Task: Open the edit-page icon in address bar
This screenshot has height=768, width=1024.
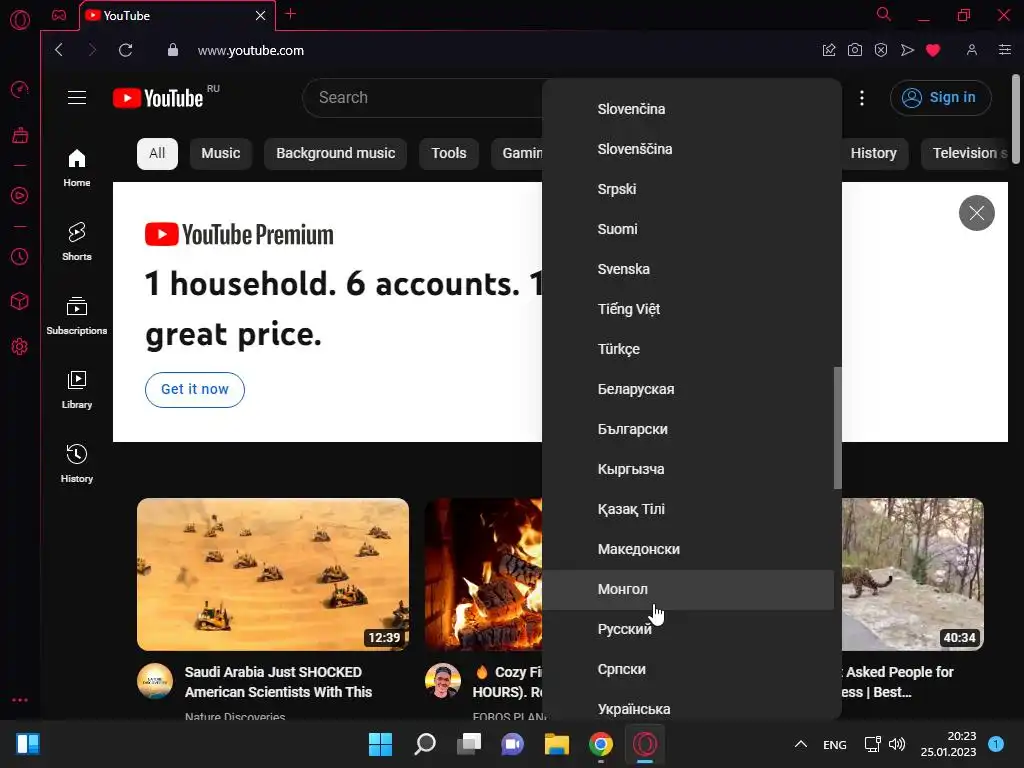Action: point(829,50)
